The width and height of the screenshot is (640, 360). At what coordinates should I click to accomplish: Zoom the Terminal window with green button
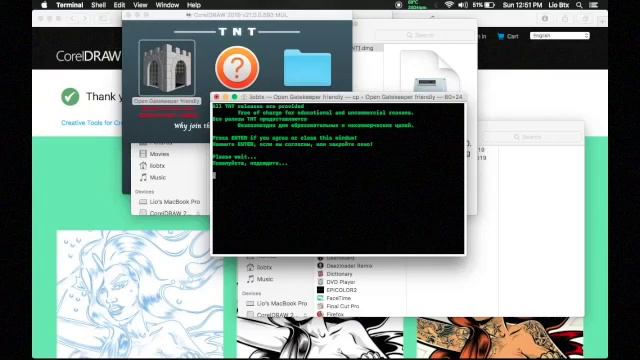tap(234, 97)
